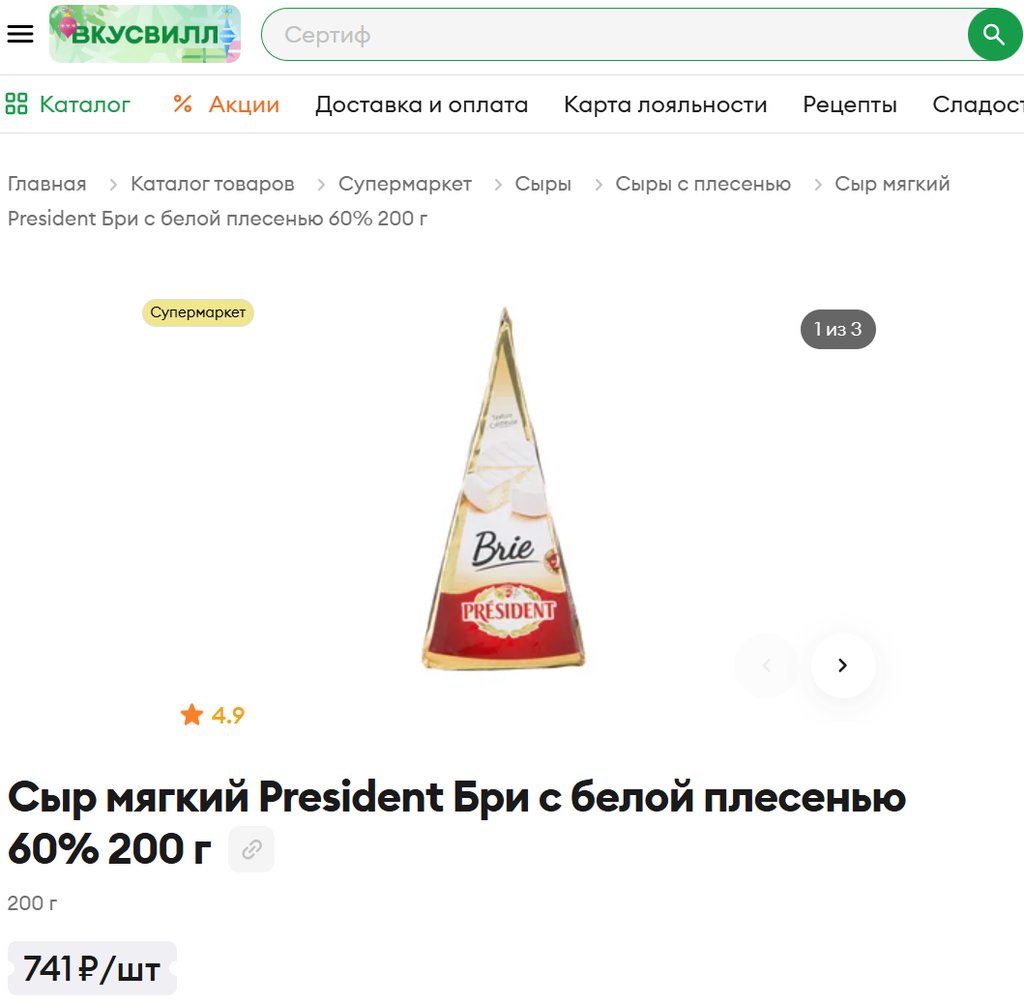Go to the ВкусВилл logo homepage
The height and width of the screenshot is (1004, 1024).
(x=145, y=34)
